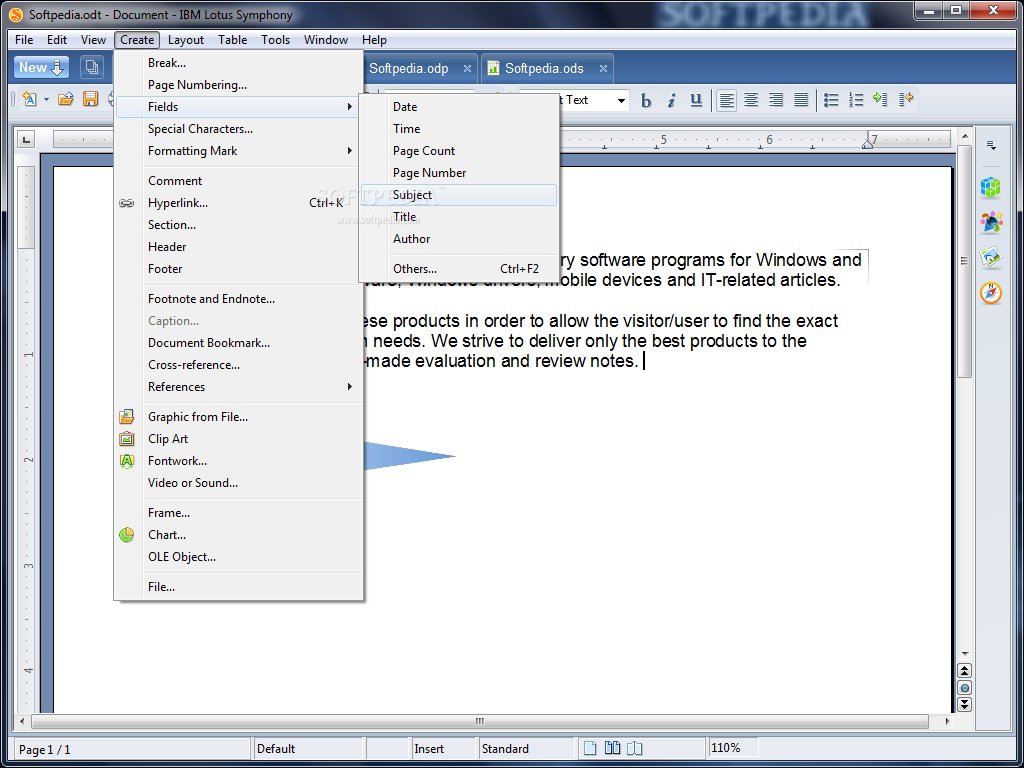Open the Edit menu
The width and height of the screenshot is (1024, 768).
(x=57, y=40)
